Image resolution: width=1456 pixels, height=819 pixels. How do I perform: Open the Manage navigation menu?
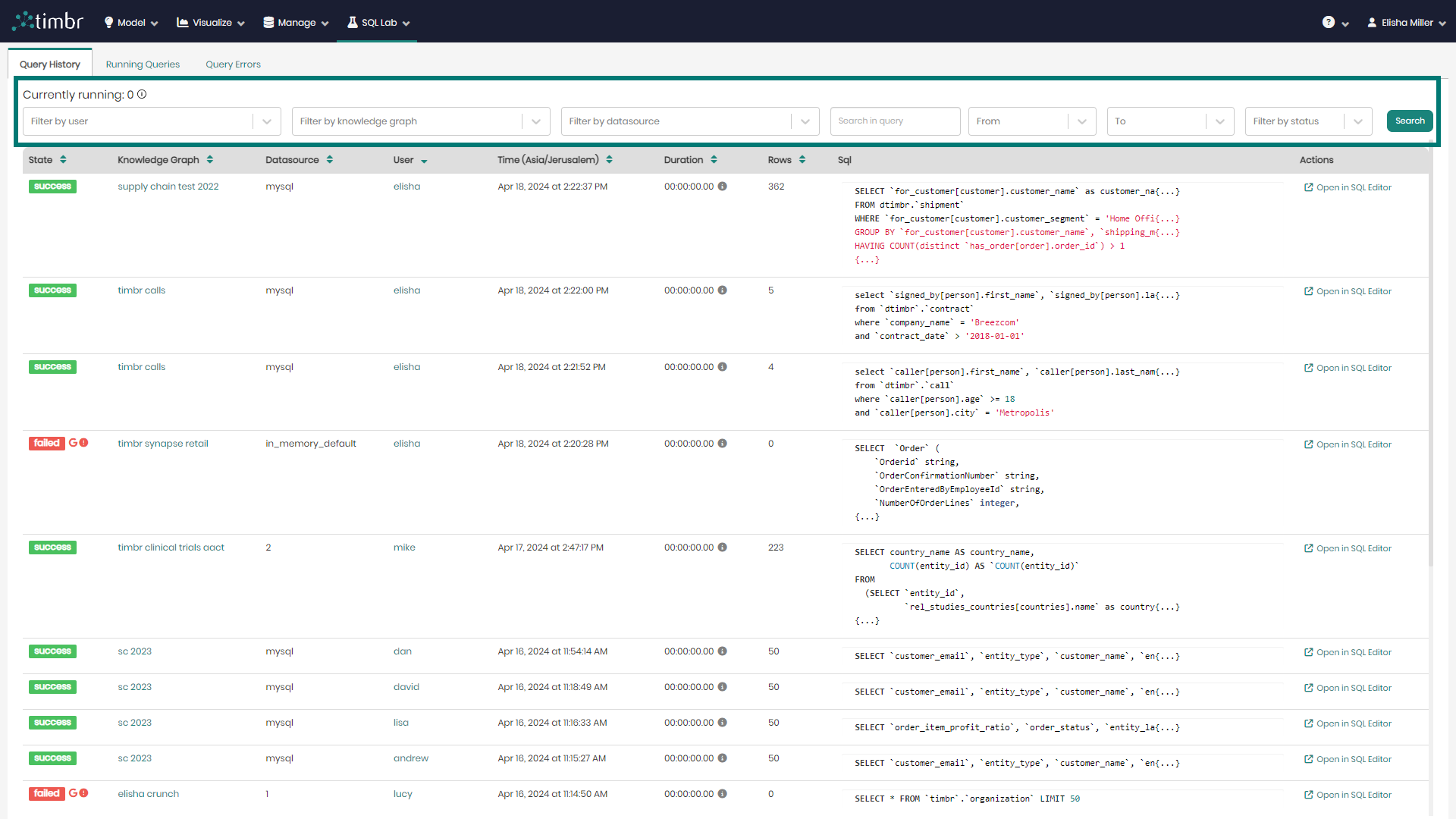[294, 22]
